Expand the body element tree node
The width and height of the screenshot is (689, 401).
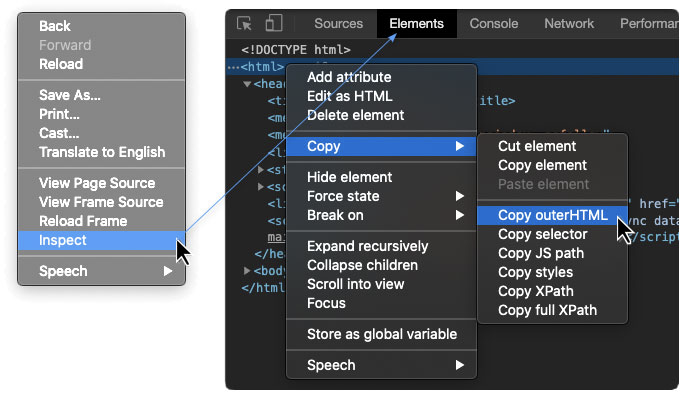tap(247, 271)
